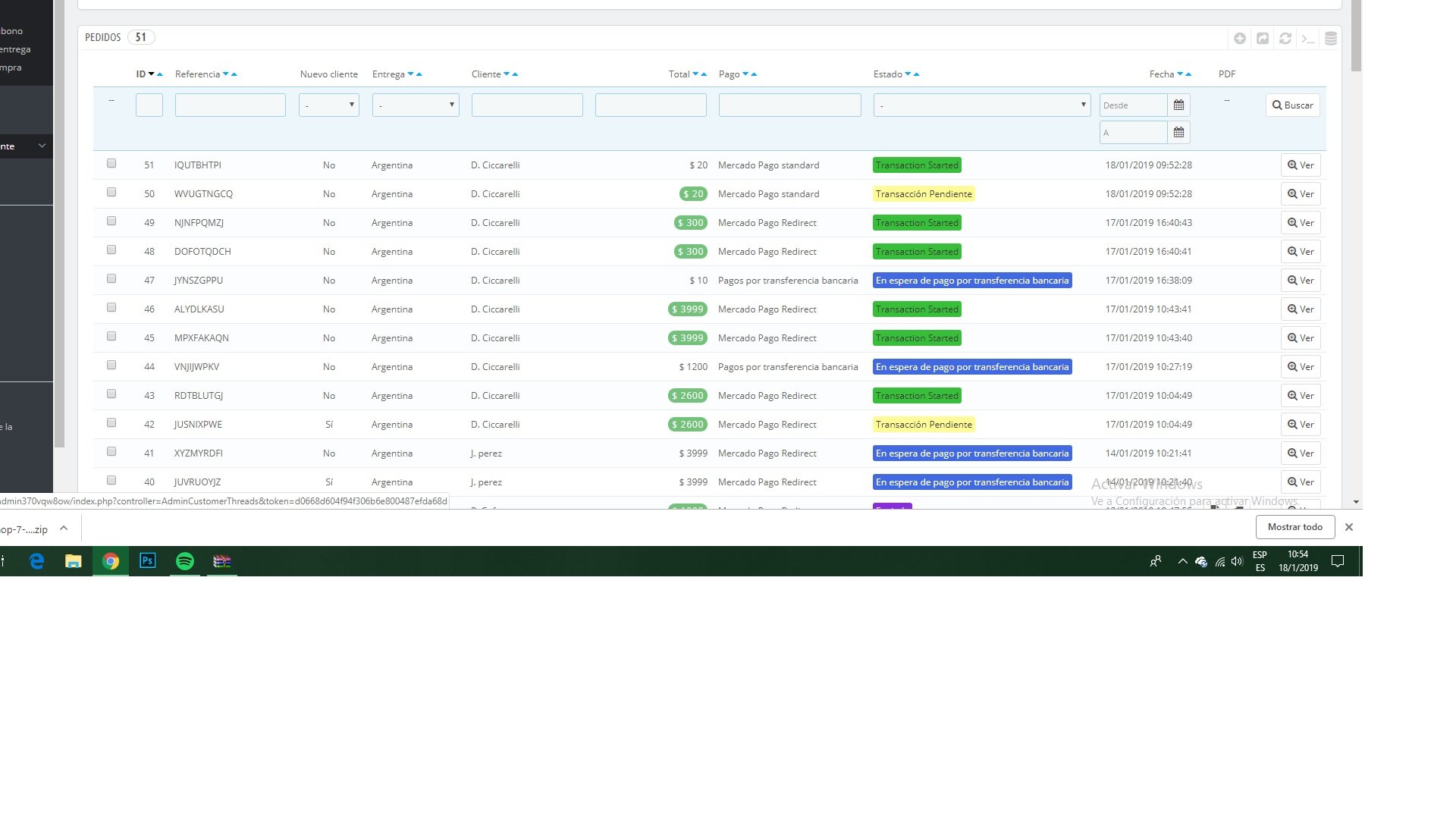Open the Nuevo cliente filter dropdown
This screenshot has width=1456, height=819.
(329, 105)
